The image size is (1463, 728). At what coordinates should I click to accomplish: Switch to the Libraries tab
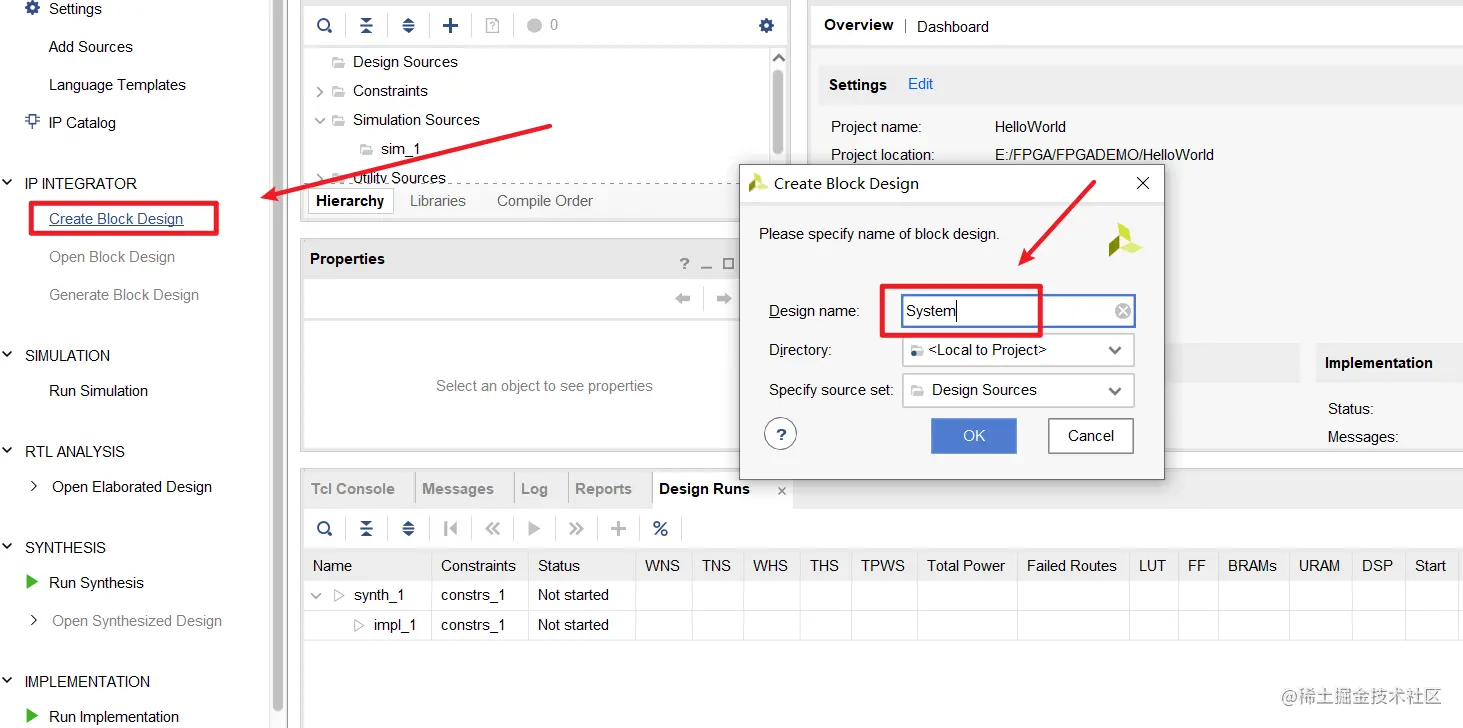coord(438,201)
